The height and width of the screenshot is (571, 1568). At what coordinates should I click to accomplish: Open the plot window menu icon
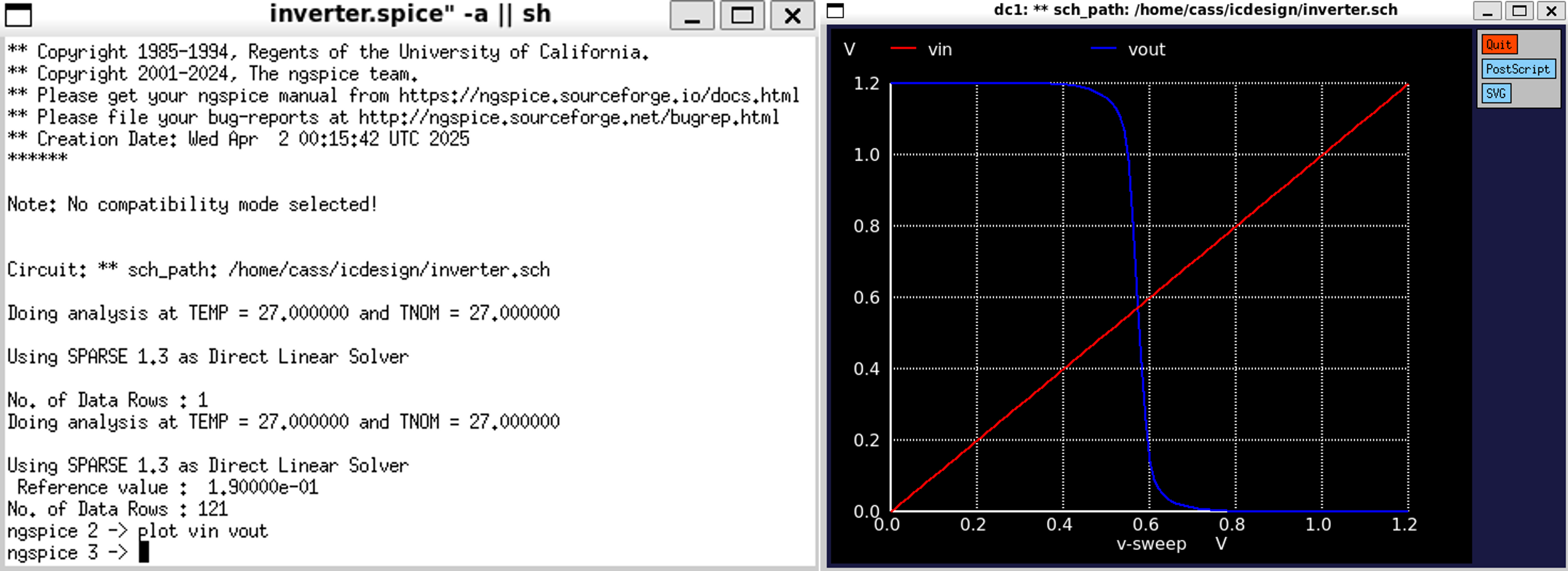pyautogui.click(x=835, y=10)
